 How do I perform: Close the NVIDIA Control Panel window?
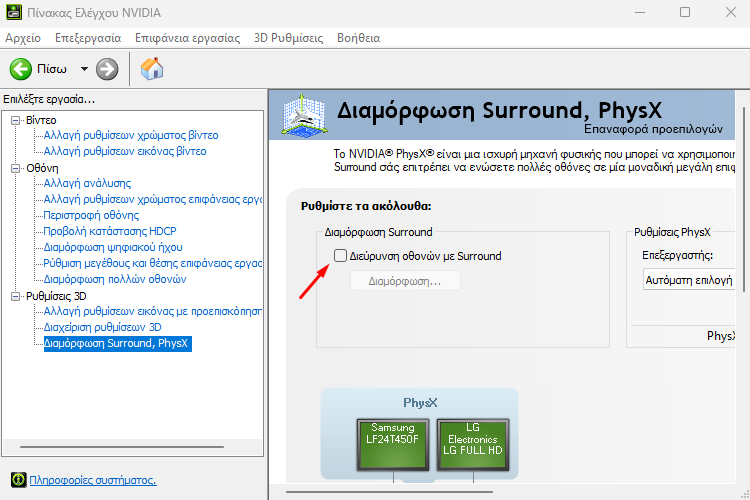pos(730,12)
